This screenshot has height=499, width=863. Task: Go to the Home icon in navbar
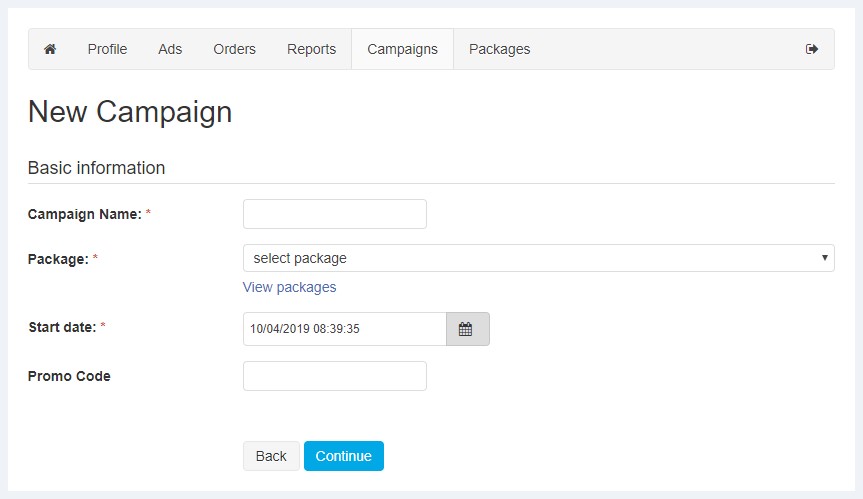pyautogui.click(x=50, y=49)
